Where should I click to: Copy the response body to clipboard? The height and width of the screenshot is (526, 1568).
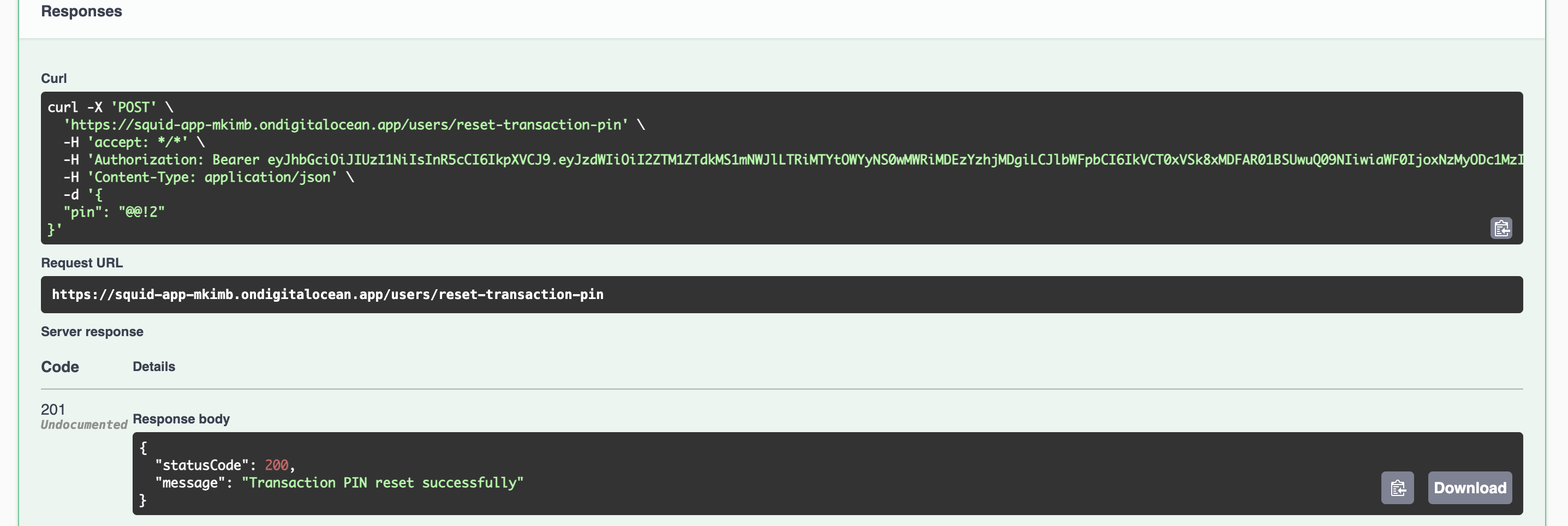coord(1397,488)
